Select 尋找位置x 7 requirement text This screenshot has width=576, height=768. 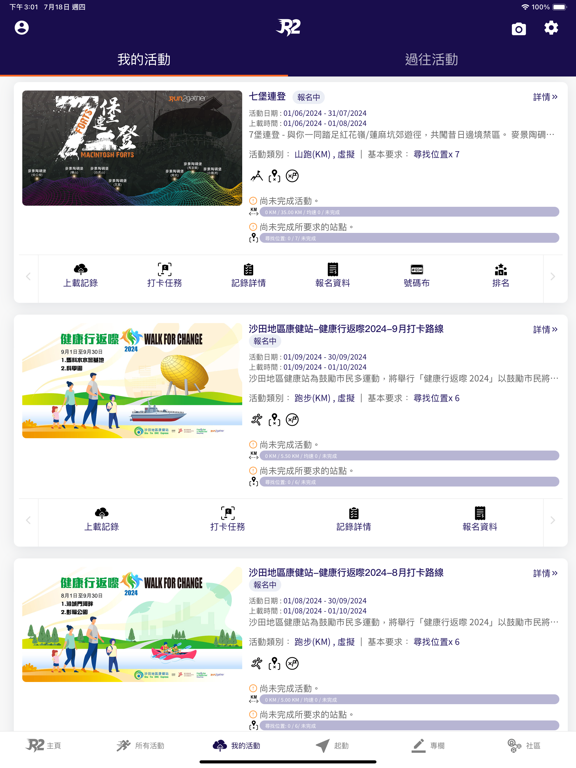[436, 154]
